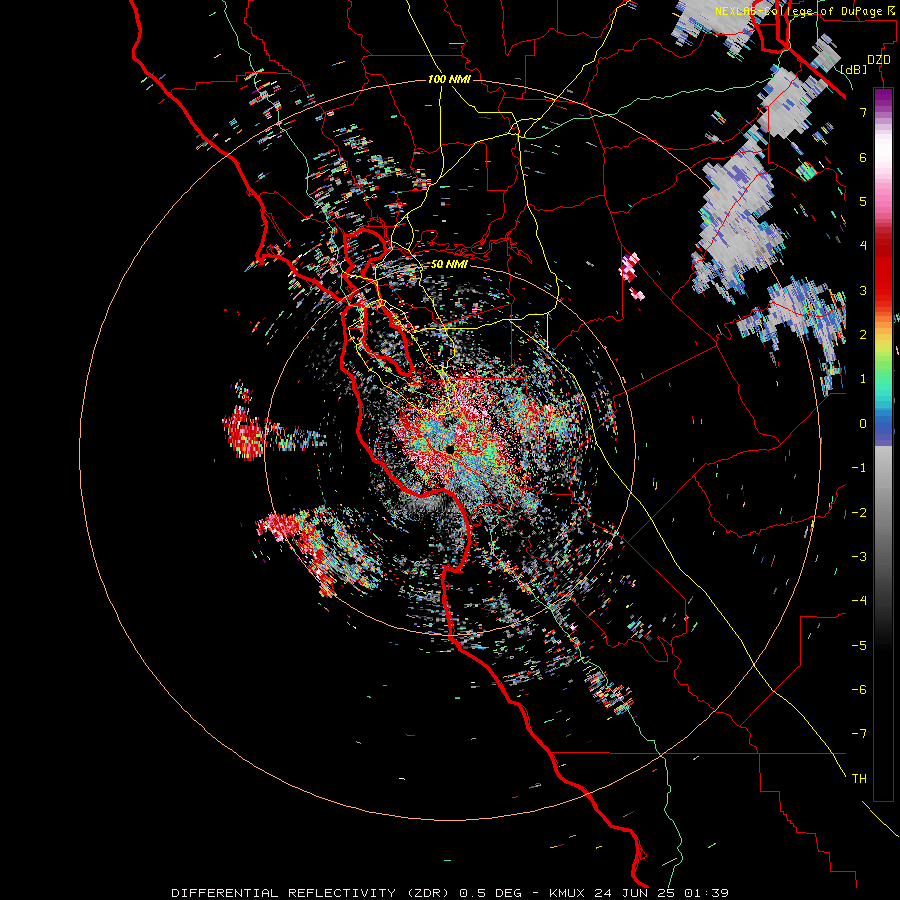
Task: Click the -2 value on the scale
Action: tap(859, 513)
